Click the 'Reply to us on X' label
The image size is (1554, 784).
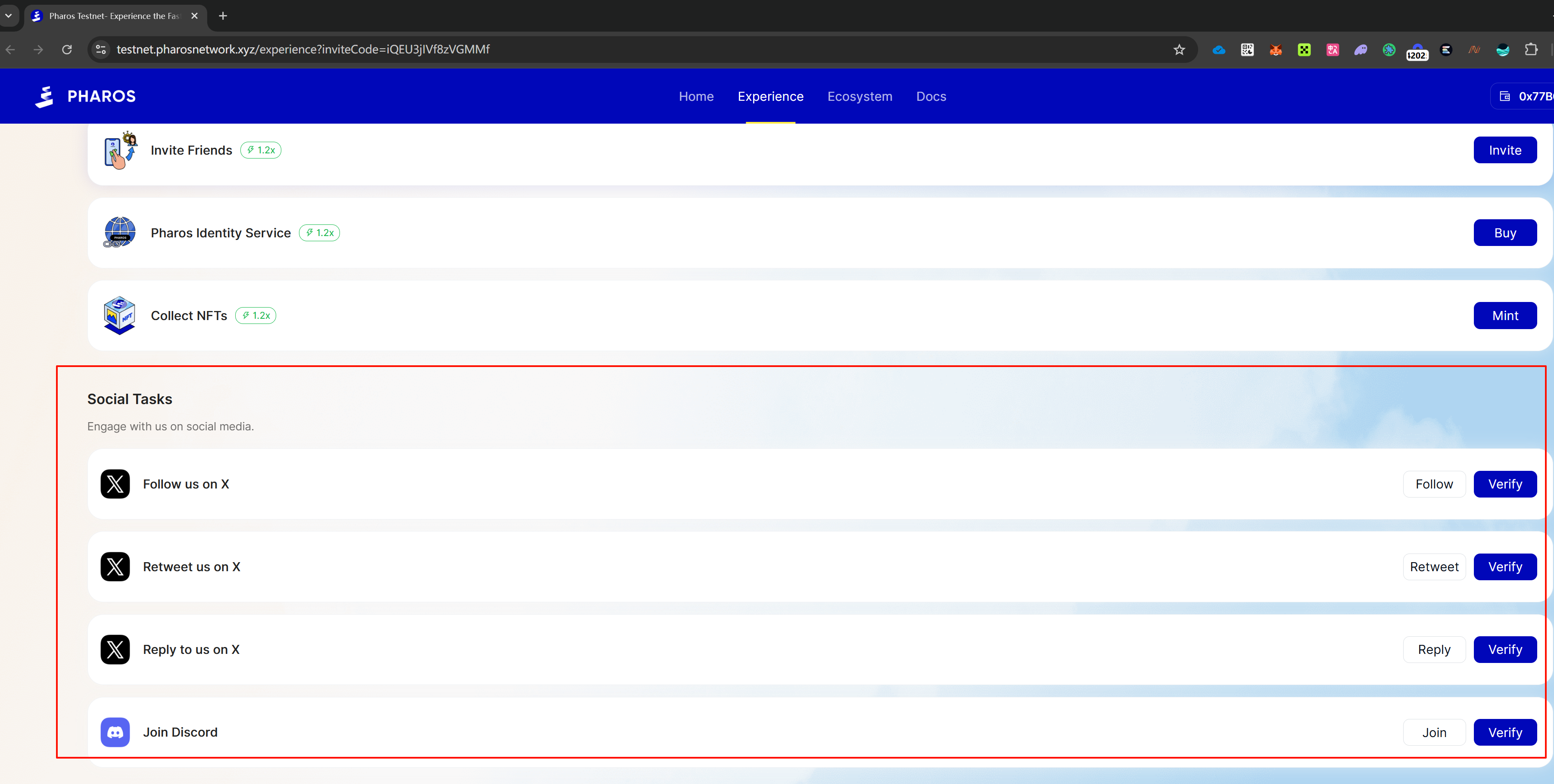(x=191, y=649)
